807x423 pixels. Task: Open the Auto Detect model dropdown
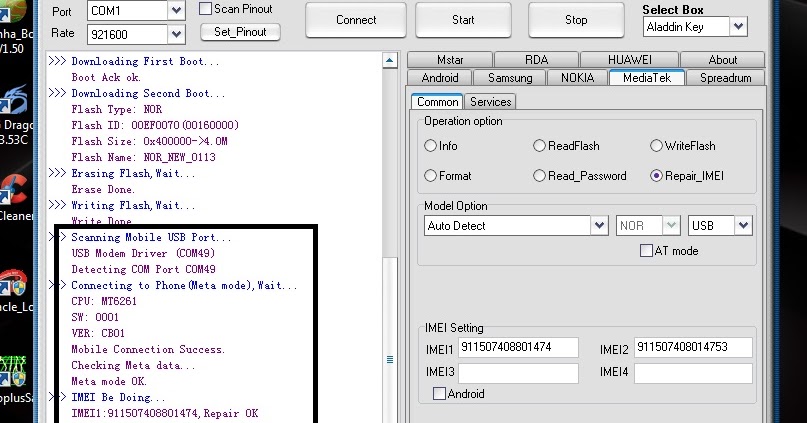[599, 225]
